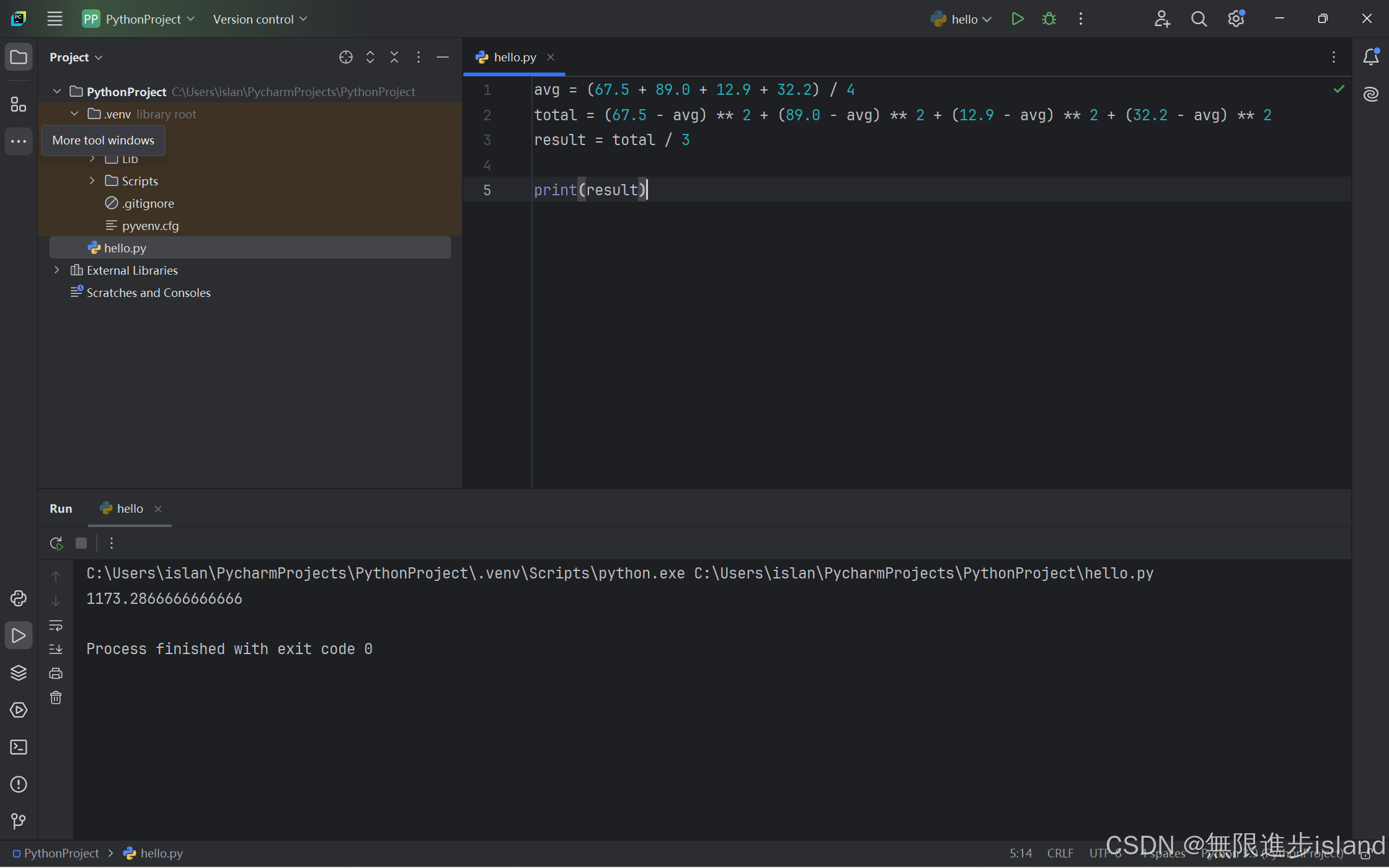Open the main hamburger menu
This screenshot has height=868, width=1389.
point(55,19)
